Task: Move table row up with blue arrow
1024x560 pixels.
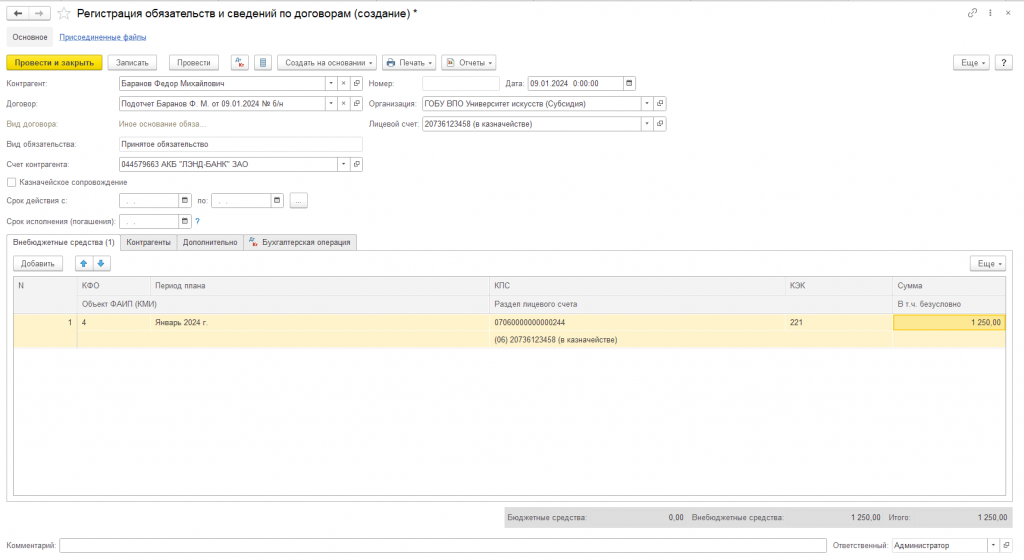Action: coord(84,264)
